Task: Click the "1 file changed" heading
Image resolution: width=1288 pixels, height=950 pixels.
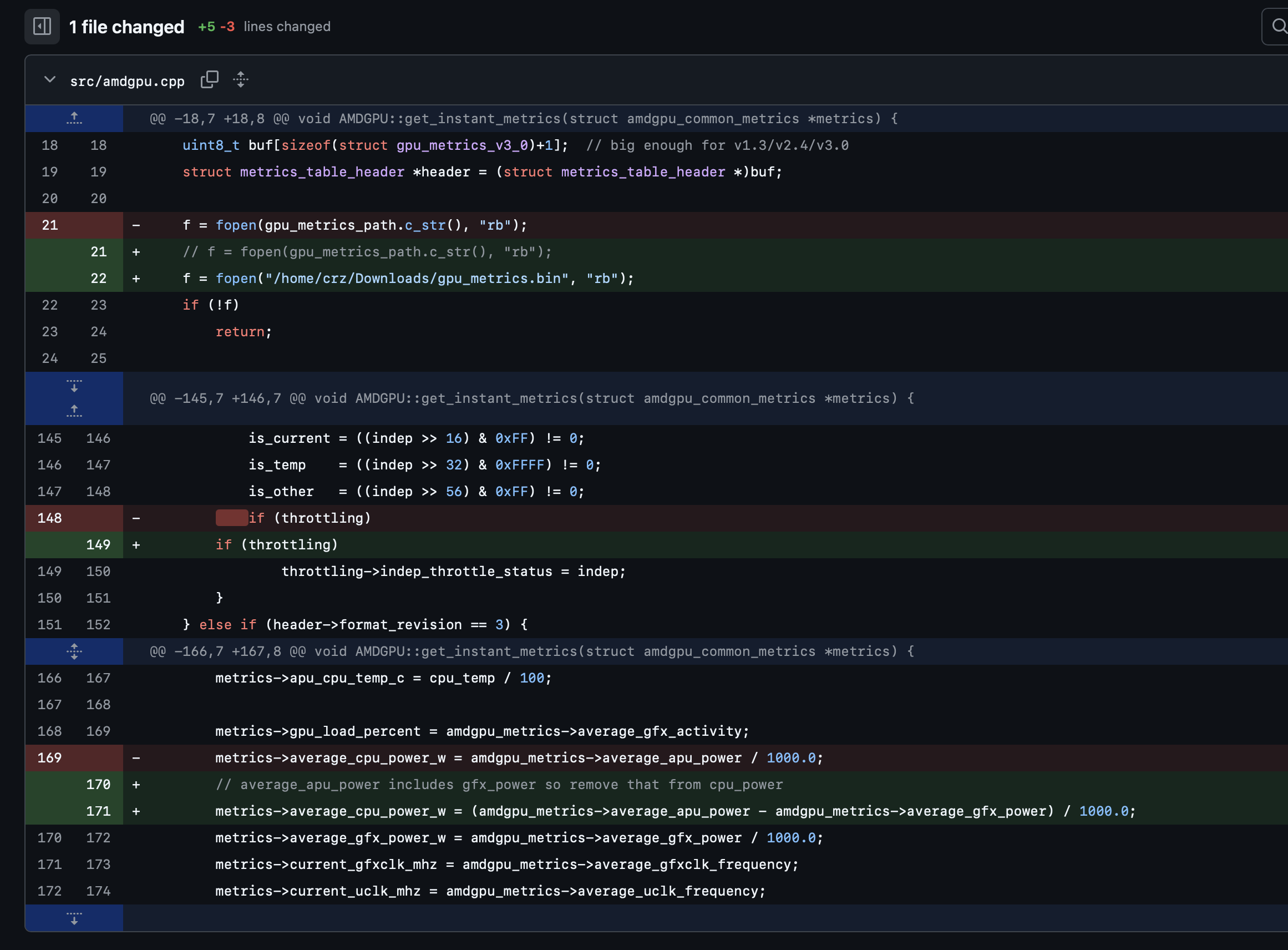Action: pos(126,27)
